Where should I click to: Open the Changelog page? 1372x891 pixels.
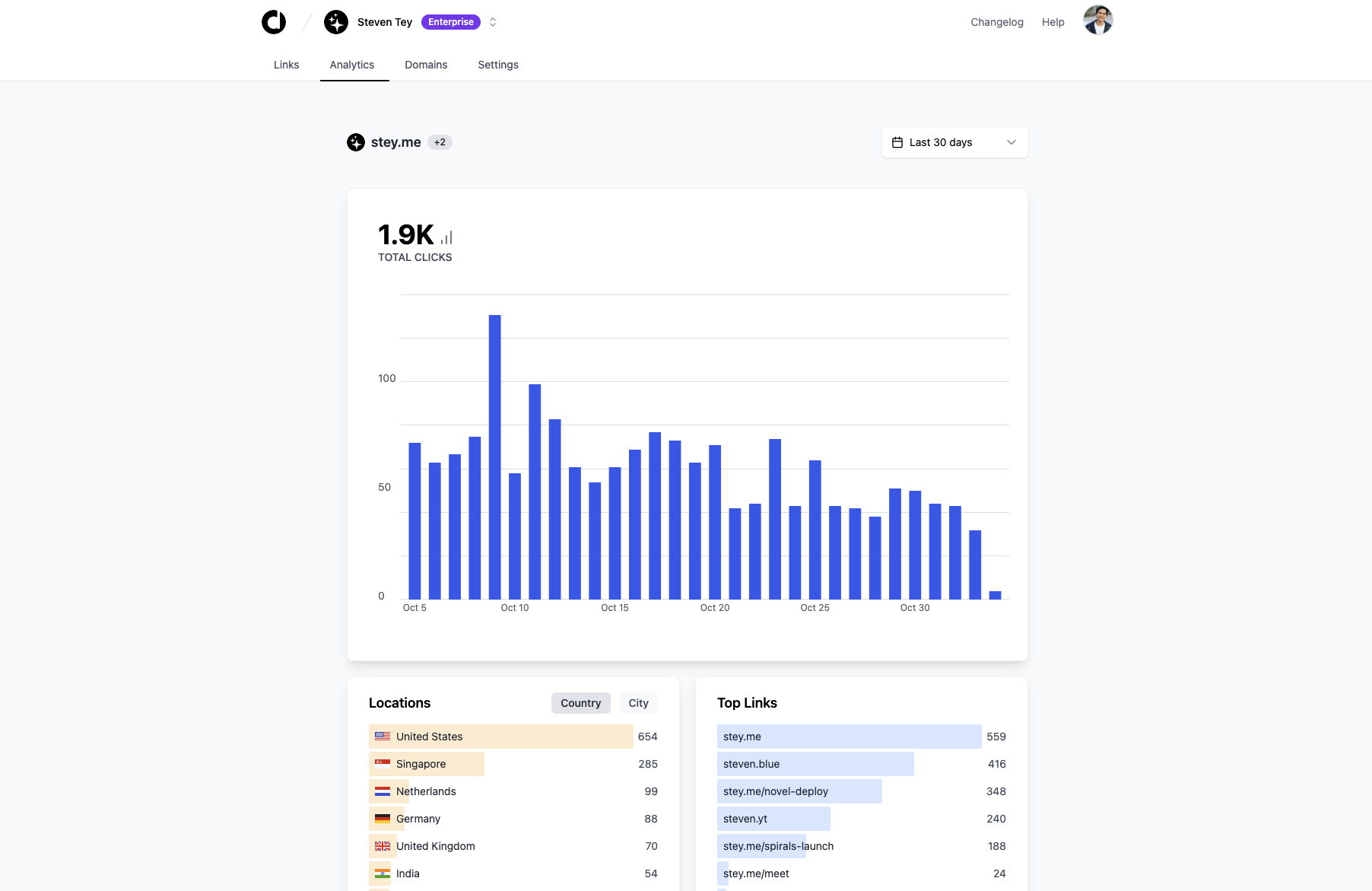pyautogui.click(x=996, y=22)
